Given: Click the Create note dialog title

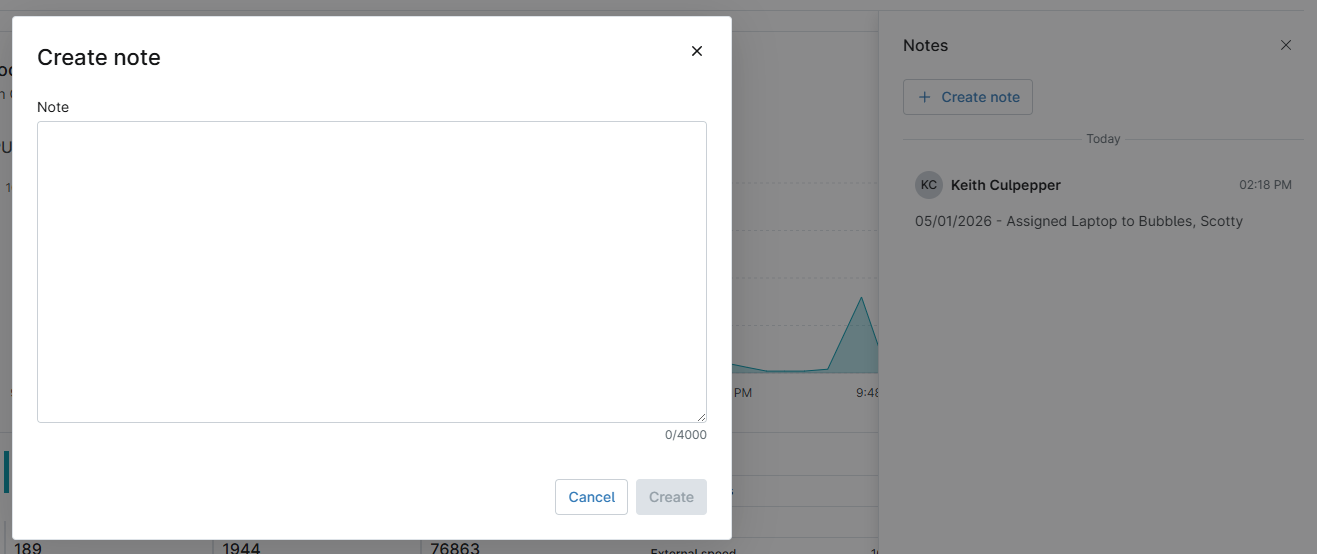Looking at the screenshot, I should 99,57.
